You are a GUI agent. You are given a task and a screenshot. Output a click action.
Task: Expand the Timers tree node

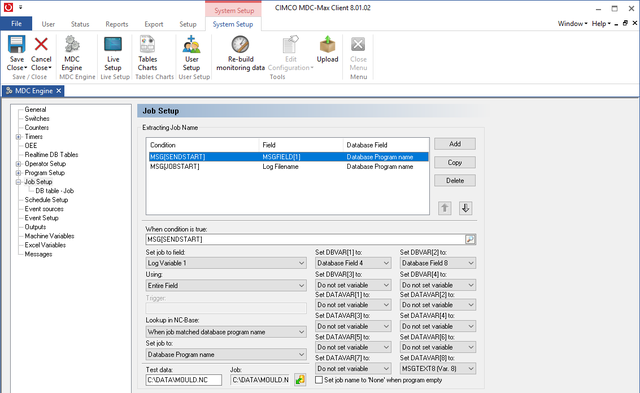pos(18,137)
